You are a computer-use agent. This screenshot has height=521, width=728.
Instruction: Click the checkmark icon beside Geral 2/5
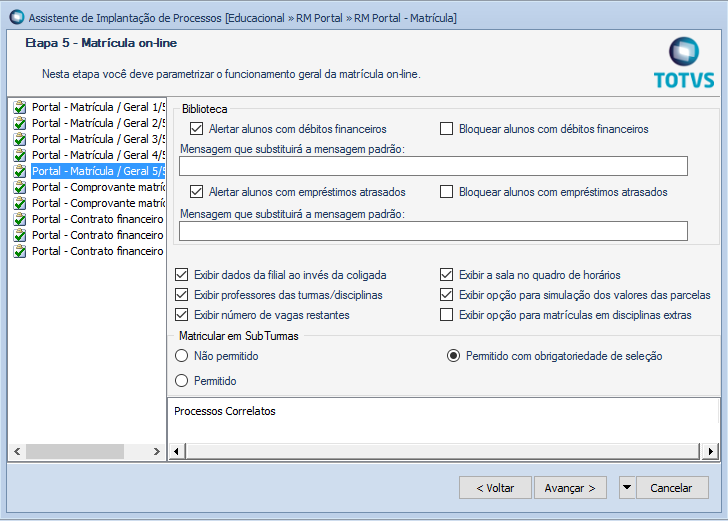(20, 124)
